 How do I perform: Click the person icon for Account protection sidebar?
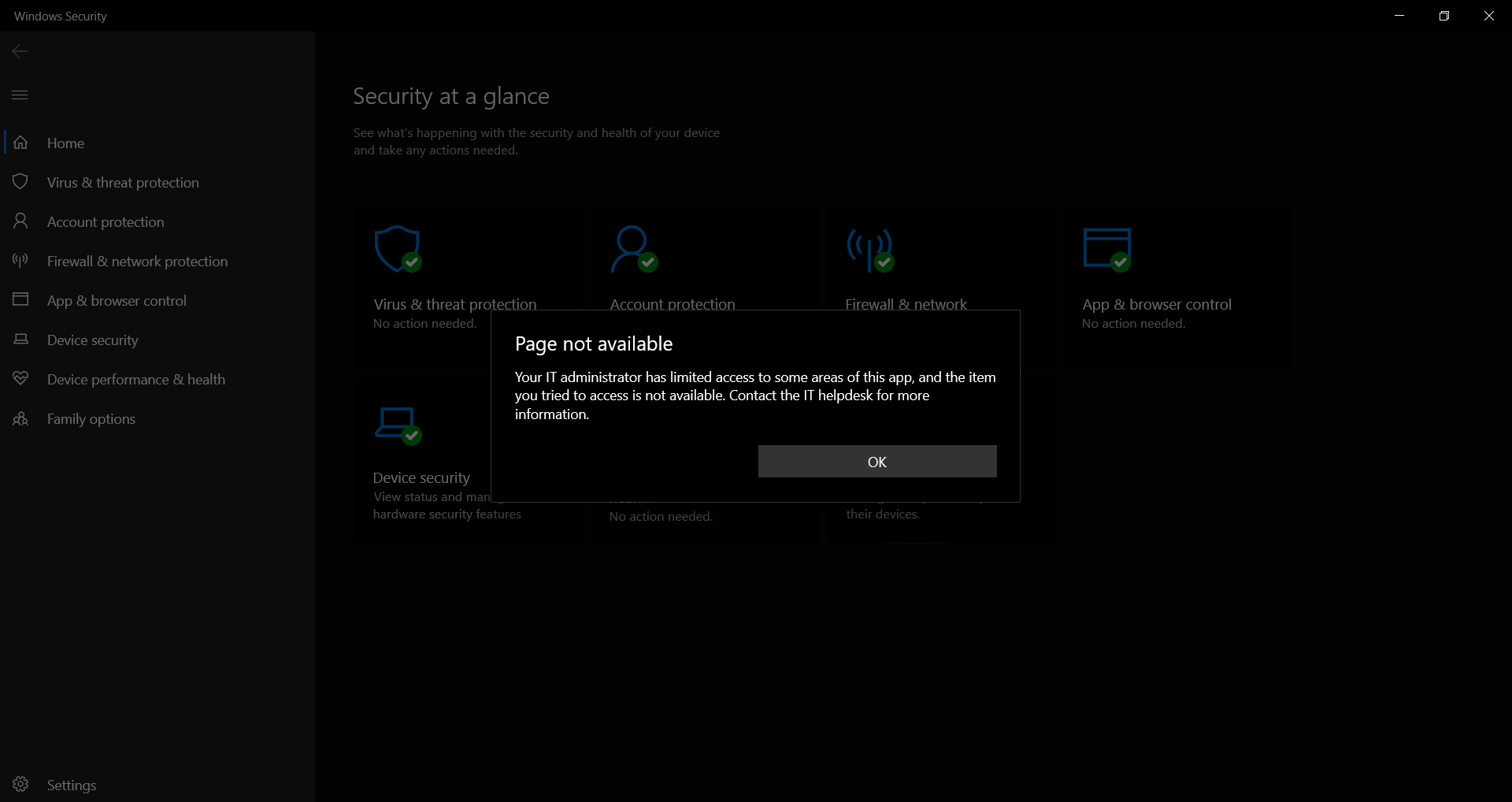20,221
